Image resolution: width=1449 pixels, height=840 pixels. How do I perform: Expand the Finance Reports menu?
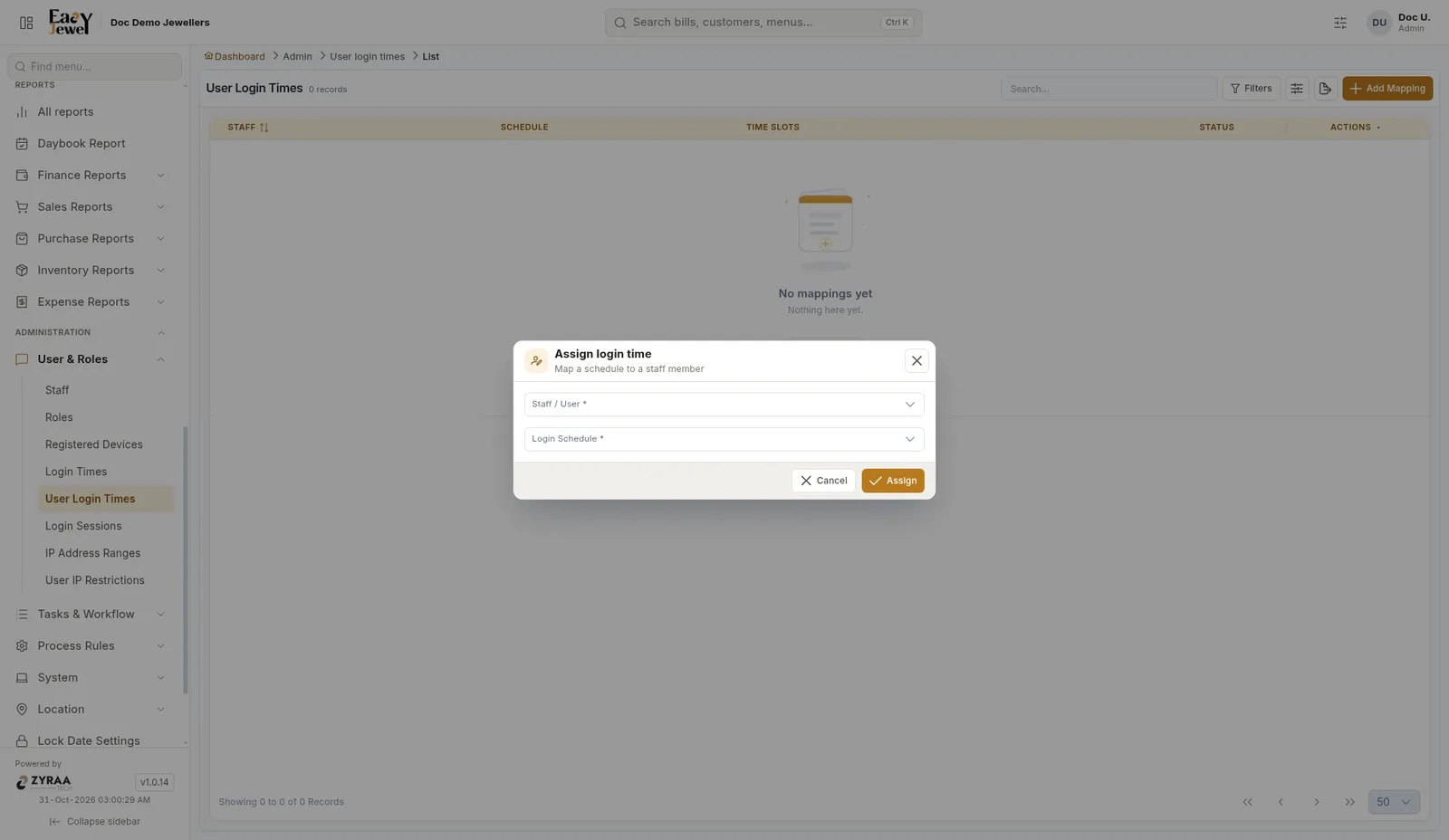click(91, 176)
